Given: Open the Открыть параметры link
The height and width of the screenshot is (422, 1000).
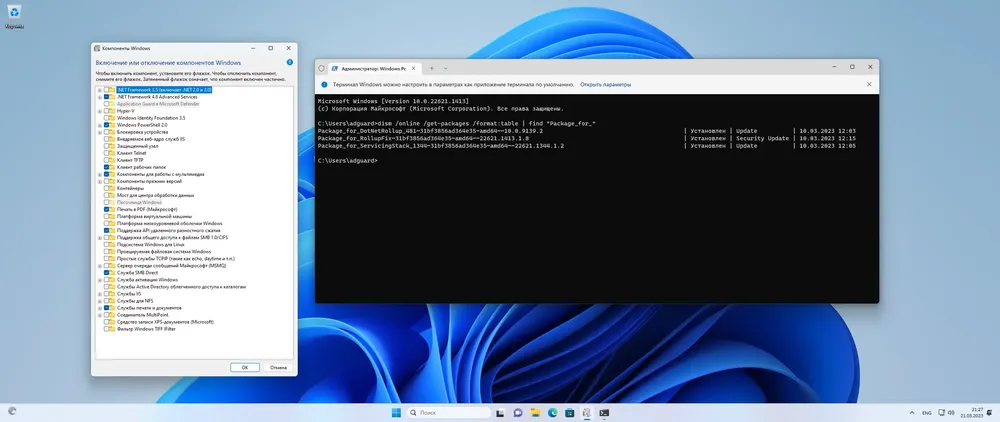Looking at the screenshot, I should [x=605, y=84].
